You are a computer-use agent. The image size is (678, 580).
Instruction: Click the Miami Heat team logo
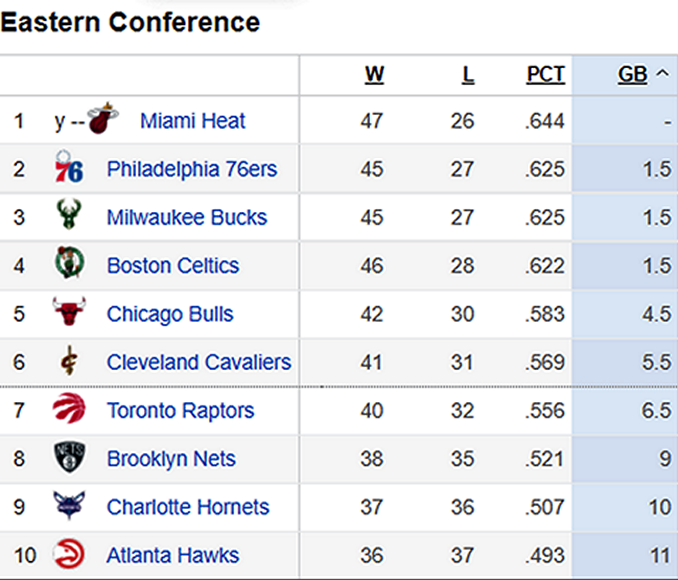click(x=101, y=121)
